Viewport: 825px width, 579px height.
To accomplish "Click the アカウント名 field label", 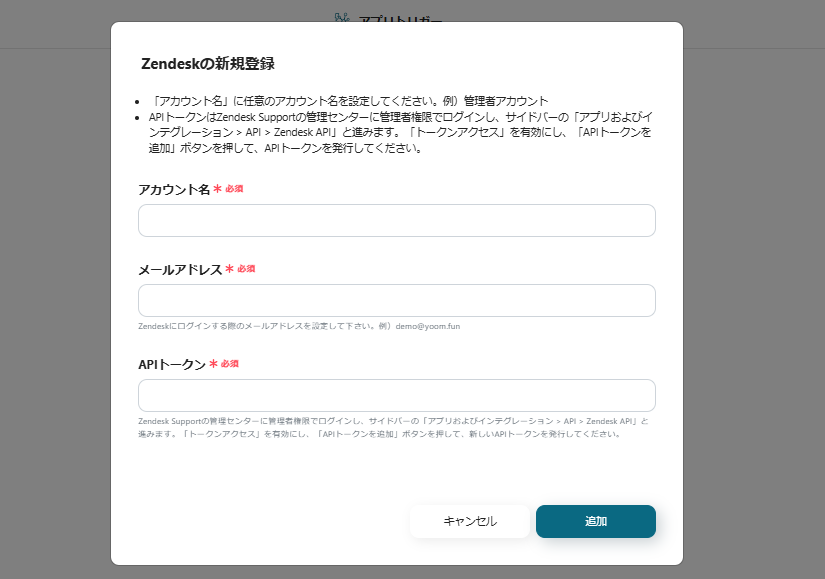I will pyautogui.click(x=174, y=189).
